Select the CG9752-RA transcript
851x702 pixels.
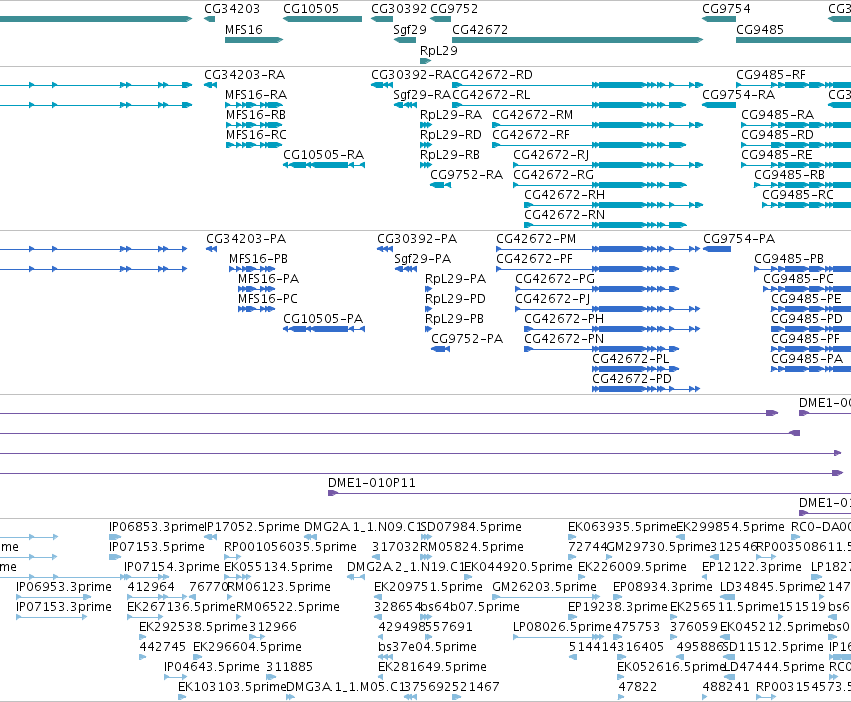click(x=467, y=175)
